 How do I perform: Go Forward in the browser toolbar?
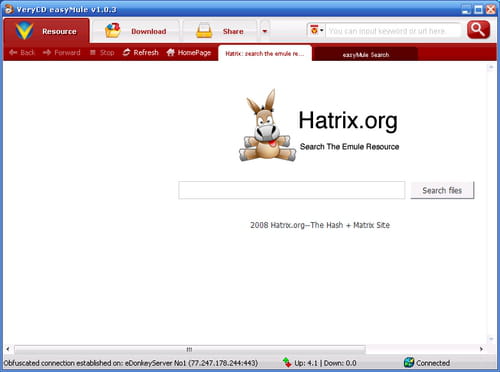coord(62,52)
